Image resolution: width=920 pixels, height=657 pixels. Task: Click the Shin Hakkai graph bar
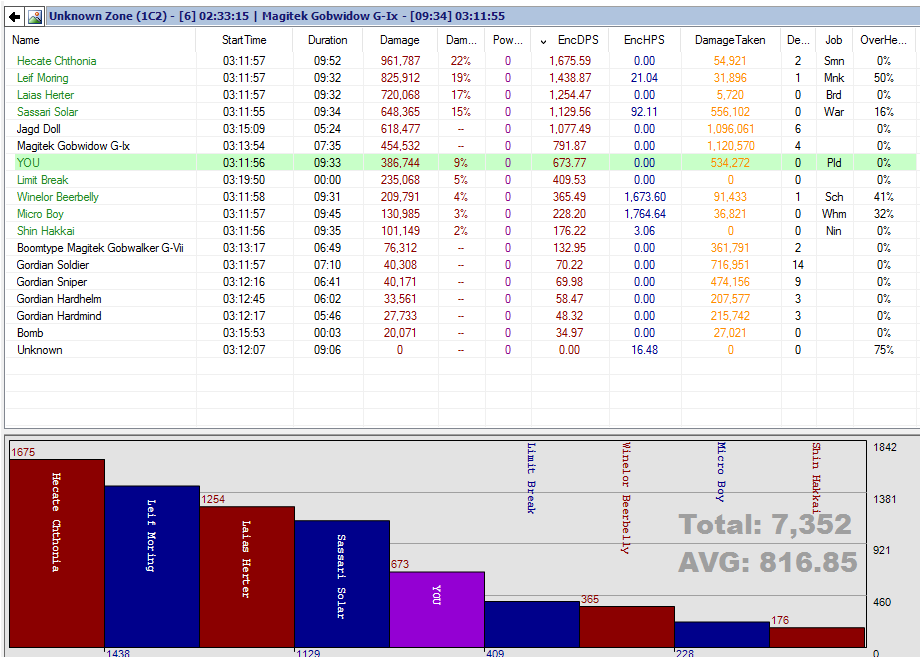(817, 637)
